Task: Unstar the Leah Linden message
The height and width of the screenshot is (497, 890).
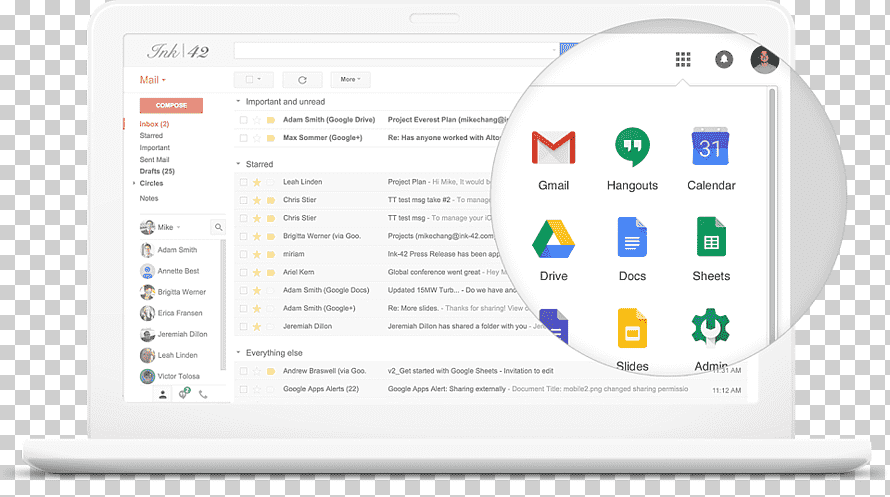Action: (257, 182)
